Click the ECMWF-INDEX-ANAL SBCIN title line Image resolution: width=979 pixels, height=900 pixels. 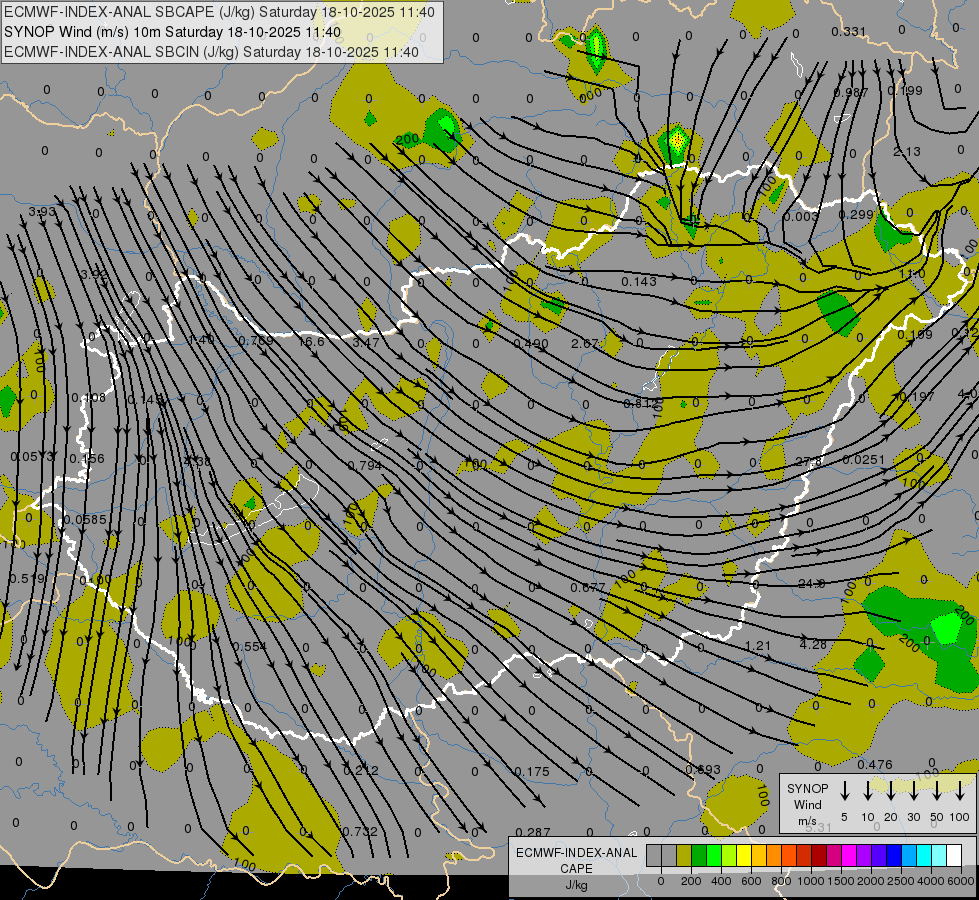point(211,52)
